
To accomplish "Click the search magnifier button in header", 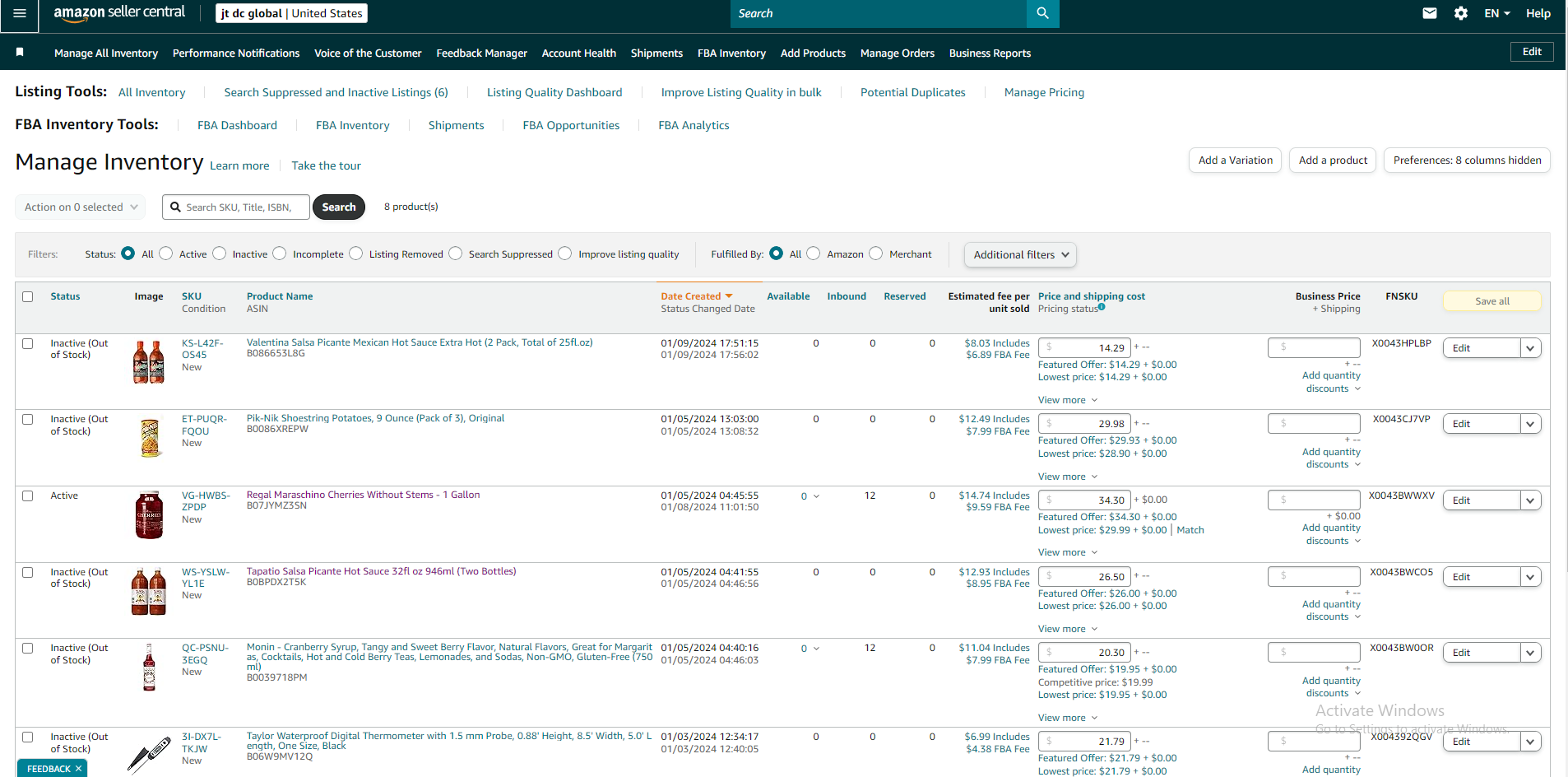I will [x=1042, y=13].
